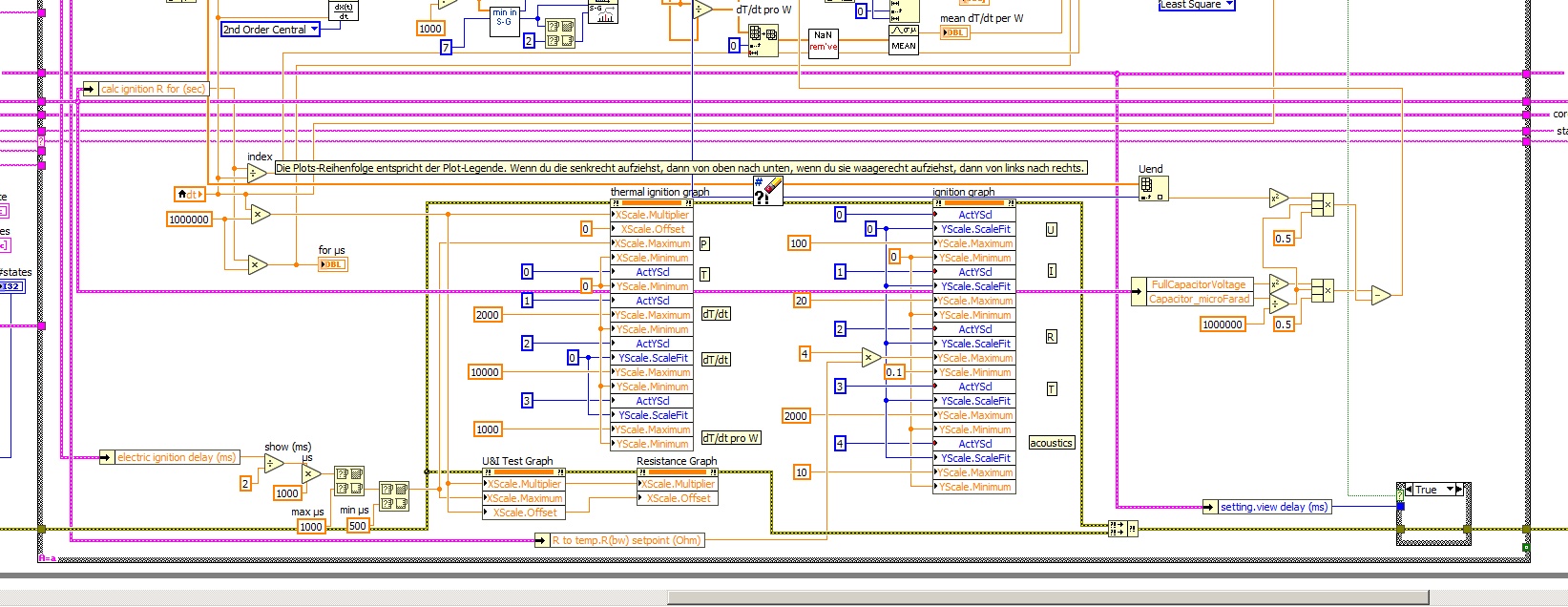The image size is (1568, 607).
Task: Click 1000000 constant below Capacitor_microFarad
Action: (1223, 324)
